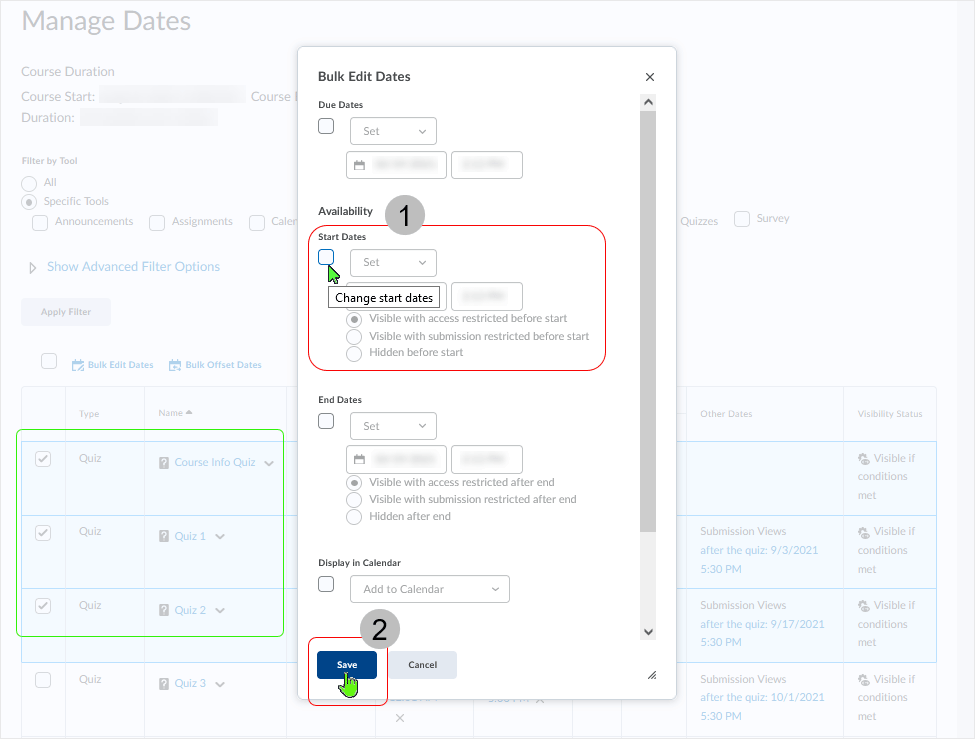Click the Bulk Edit Dates link
The image size is (975, 739).
(x=120, y=365)
